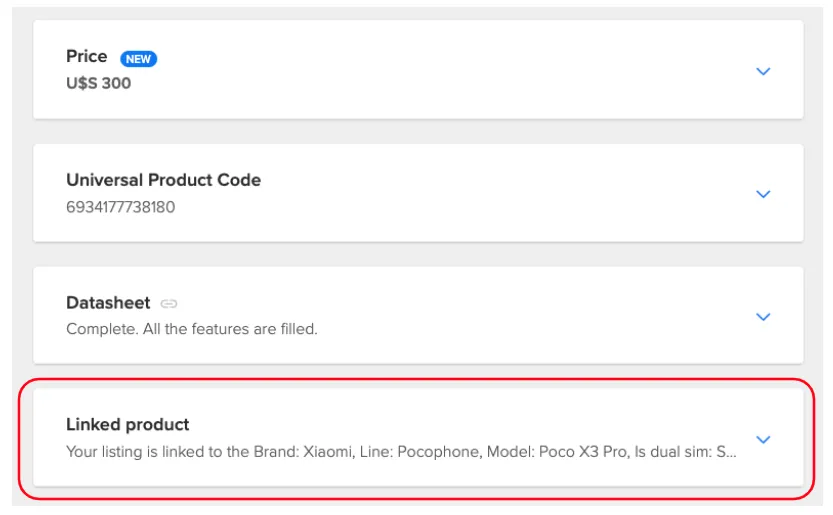Expand the Universal Product Code chevron
Viewport: 833px width, 515px height.
[x=763, y=194]
